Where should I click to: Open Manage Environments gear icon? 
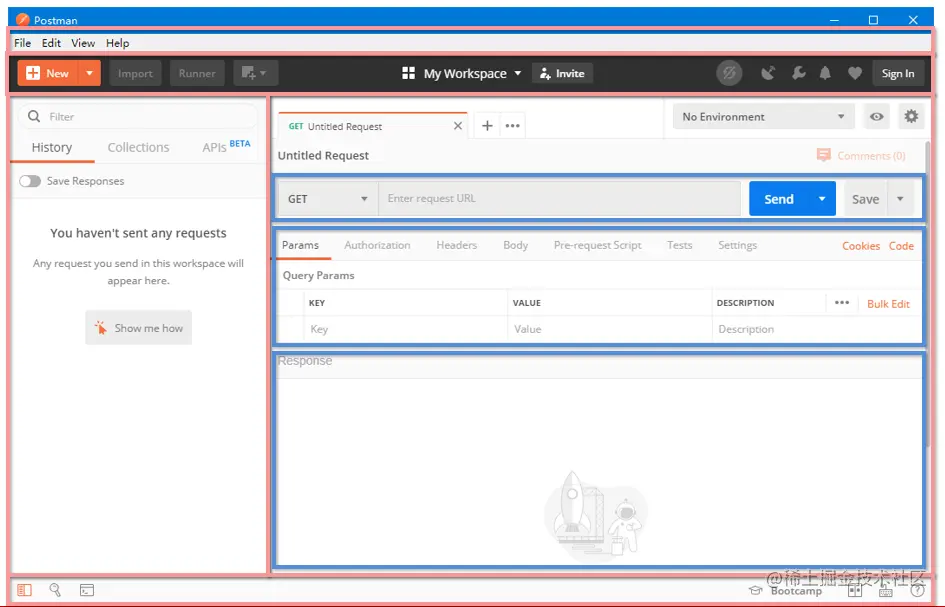point(911,116)
